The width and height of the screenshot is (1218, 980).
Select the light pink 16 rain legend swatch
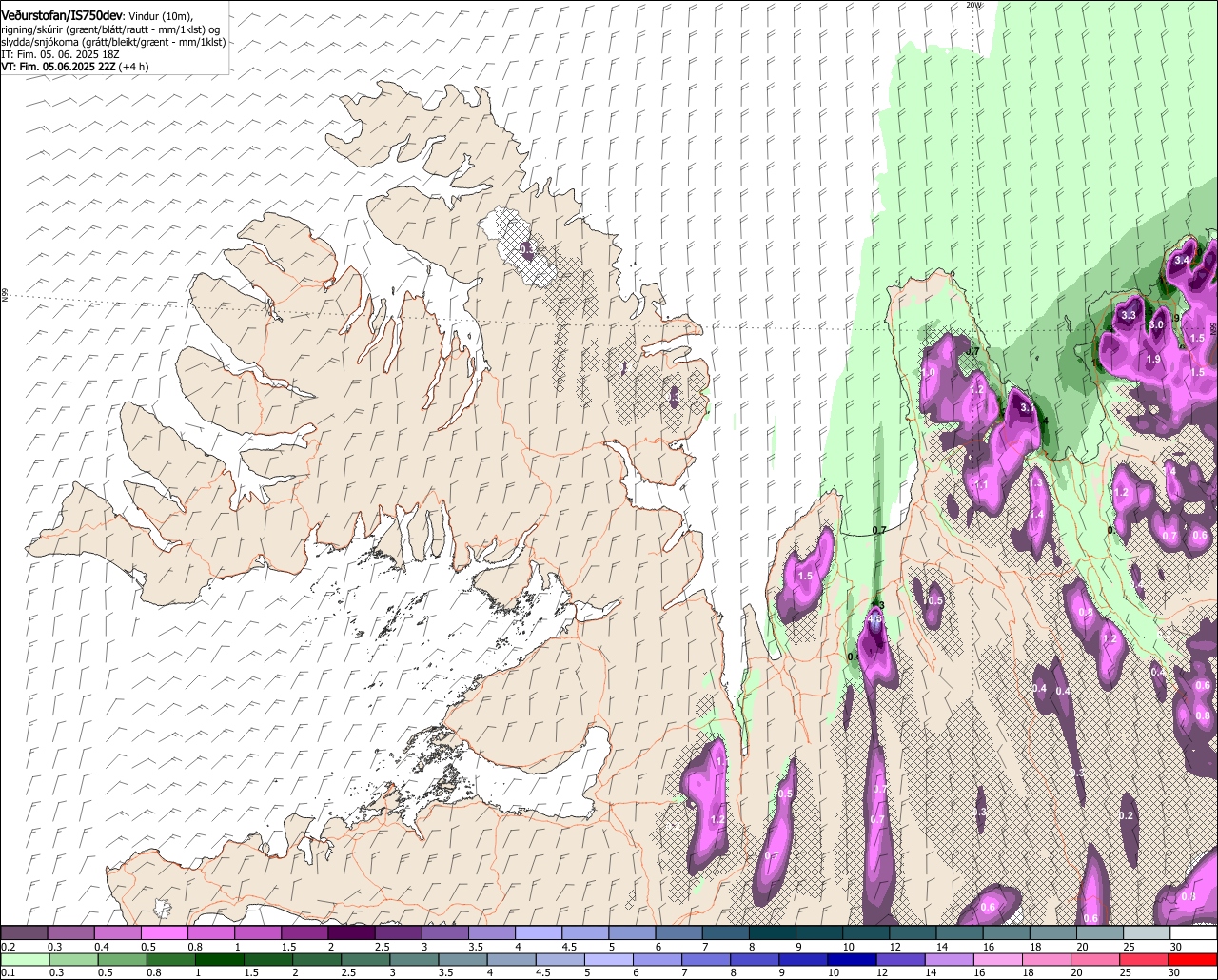[x=1000, y=959]
